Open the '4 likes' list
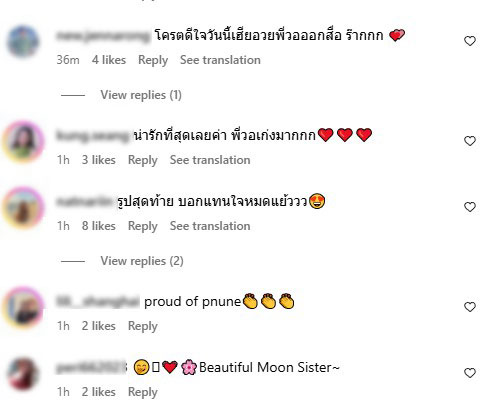This screenshot has width=486, height=417. tap(109, 60)
